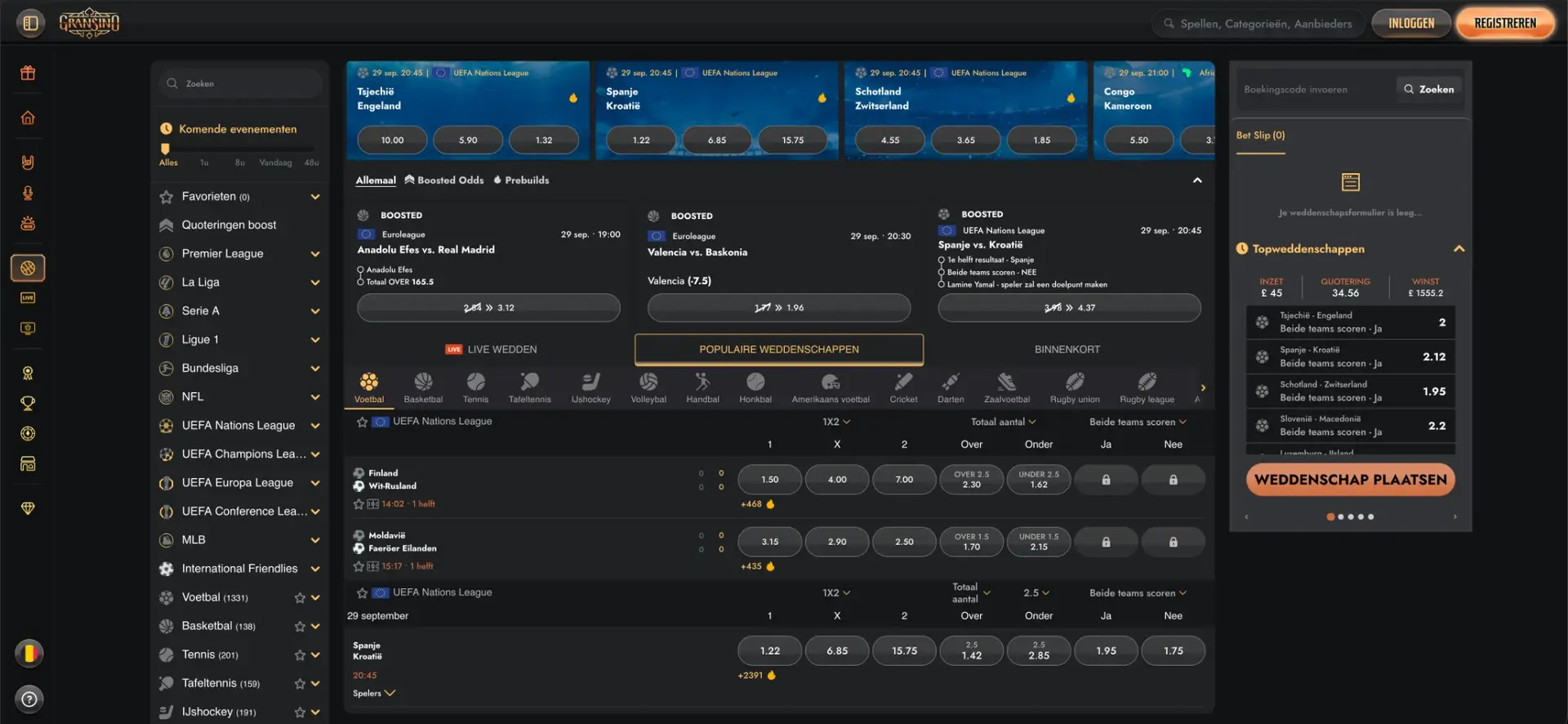
Task: Click Zoeken next to the booking code field
Action: click(x=1428, y=90)
